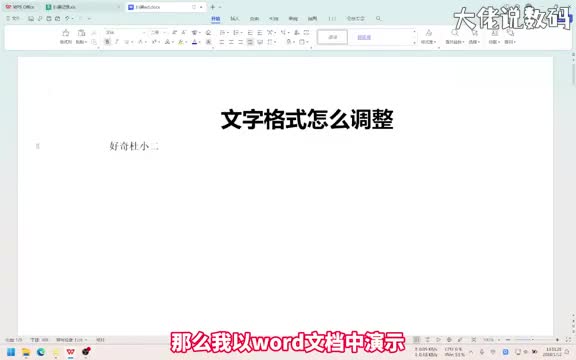Expand the Paste options arrow
576x360 pixels.
pyautogui.click(x=86, y=42)
